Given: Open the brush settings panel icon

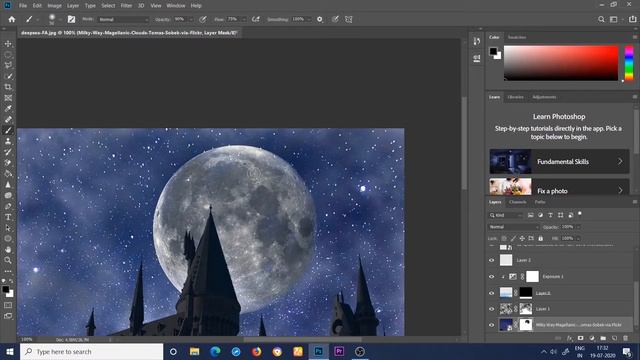Looking at the screenshot, I should click(71, 19).
